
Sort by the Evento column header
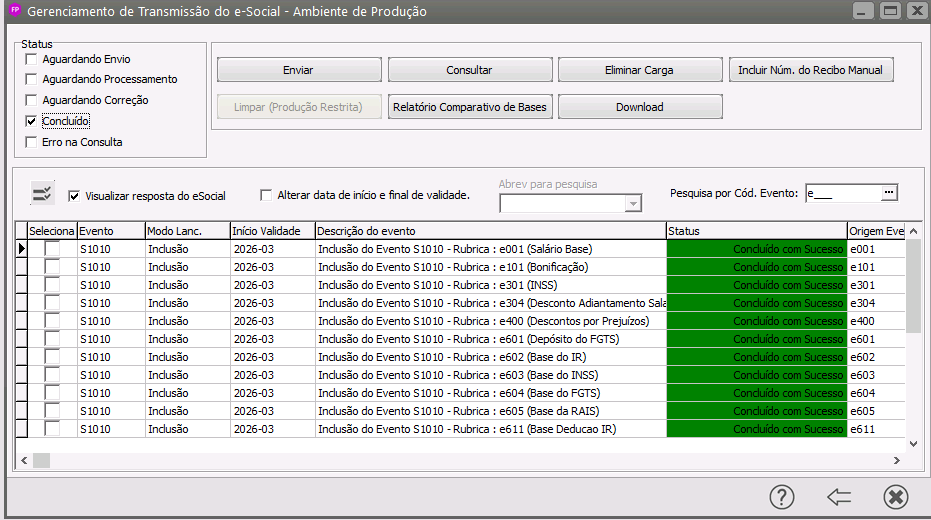(111, 231)
